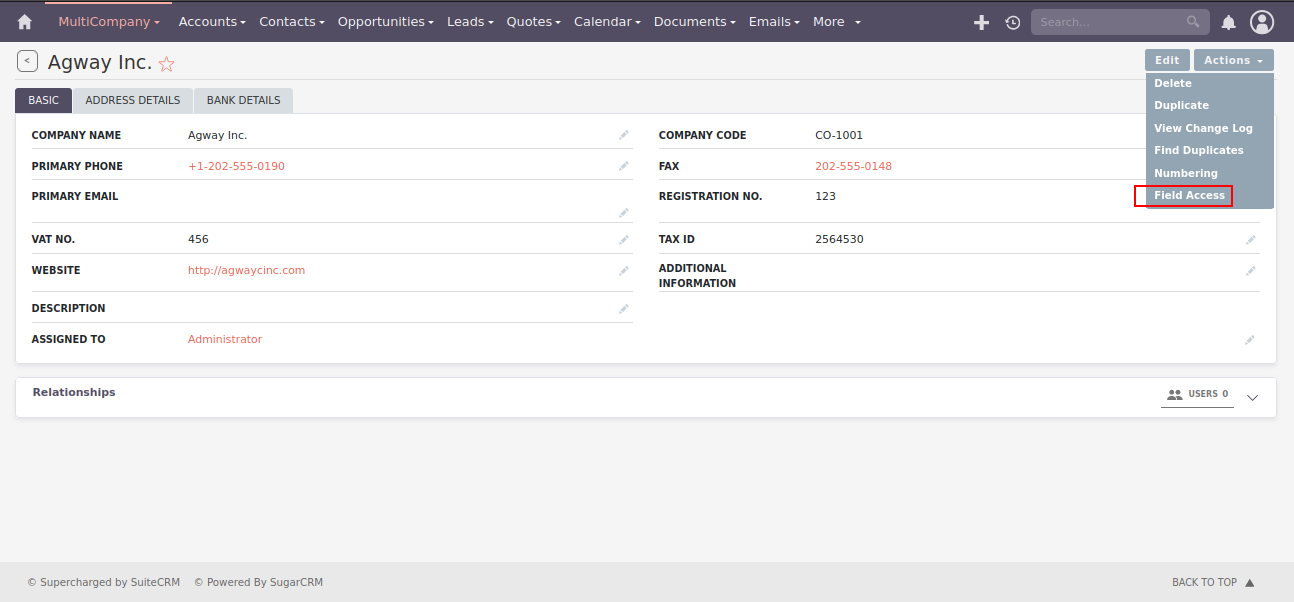Open the Accounts menu

(x=211, y=21)
